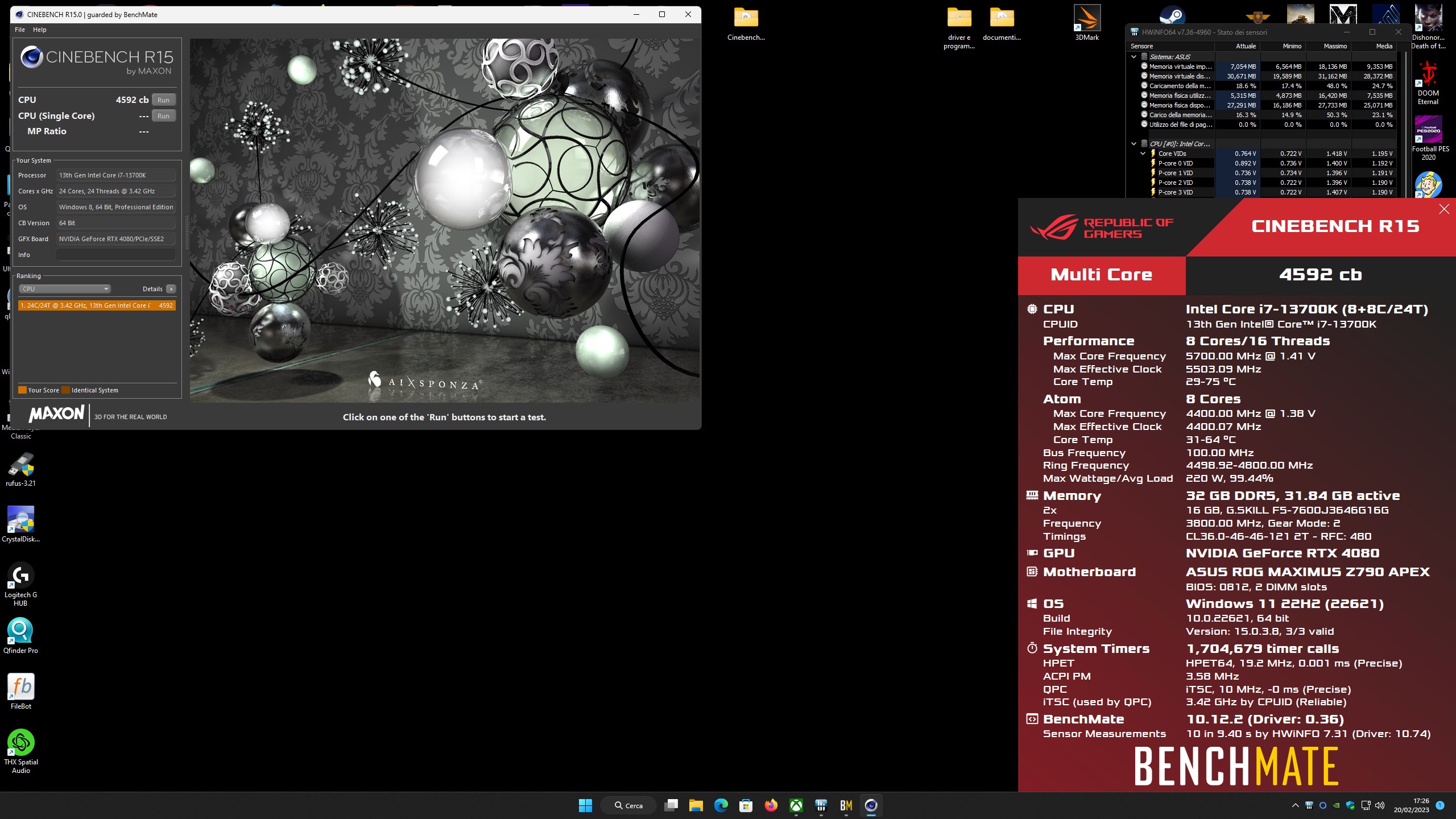
Task: Sort by Massimo column in HWiNFO
Action: [1329, 46]
